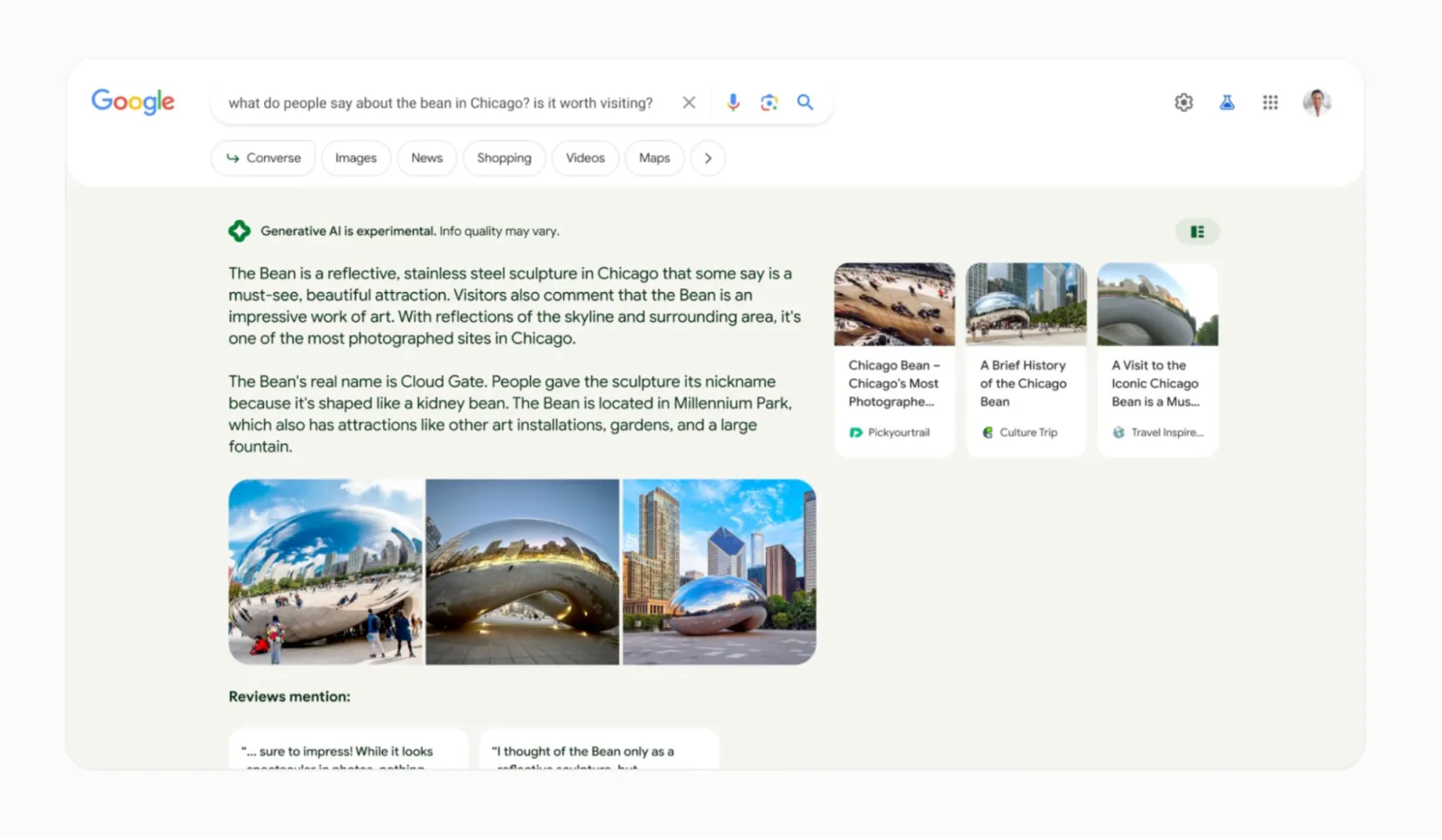Open the News results tab
The width and height of the screenshot is (1442, 840).
tap(426, 158)
